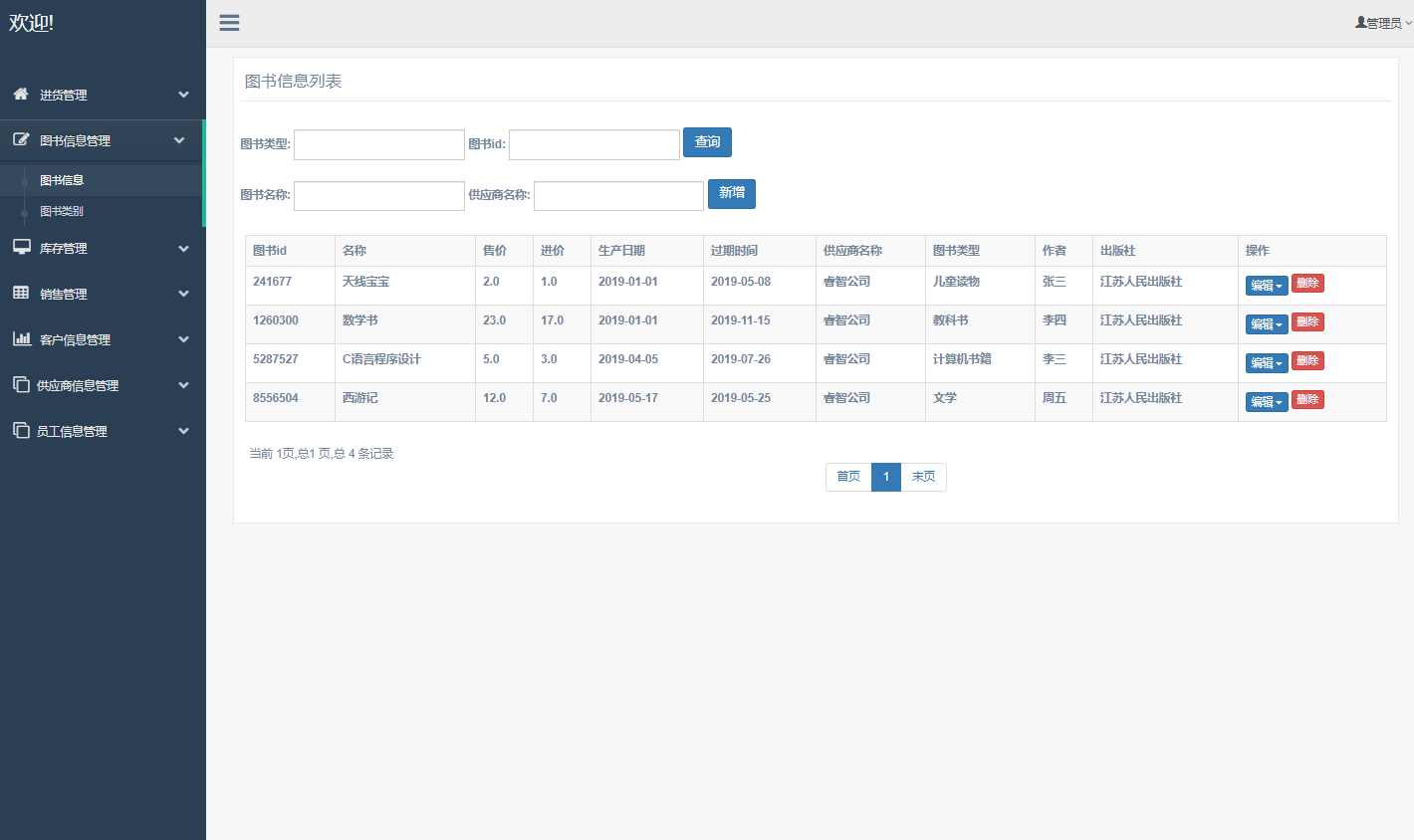Select 图书类别 submenu item
Image resolution: width=1414 pixels, height=840 pixels.
[62, 211]
